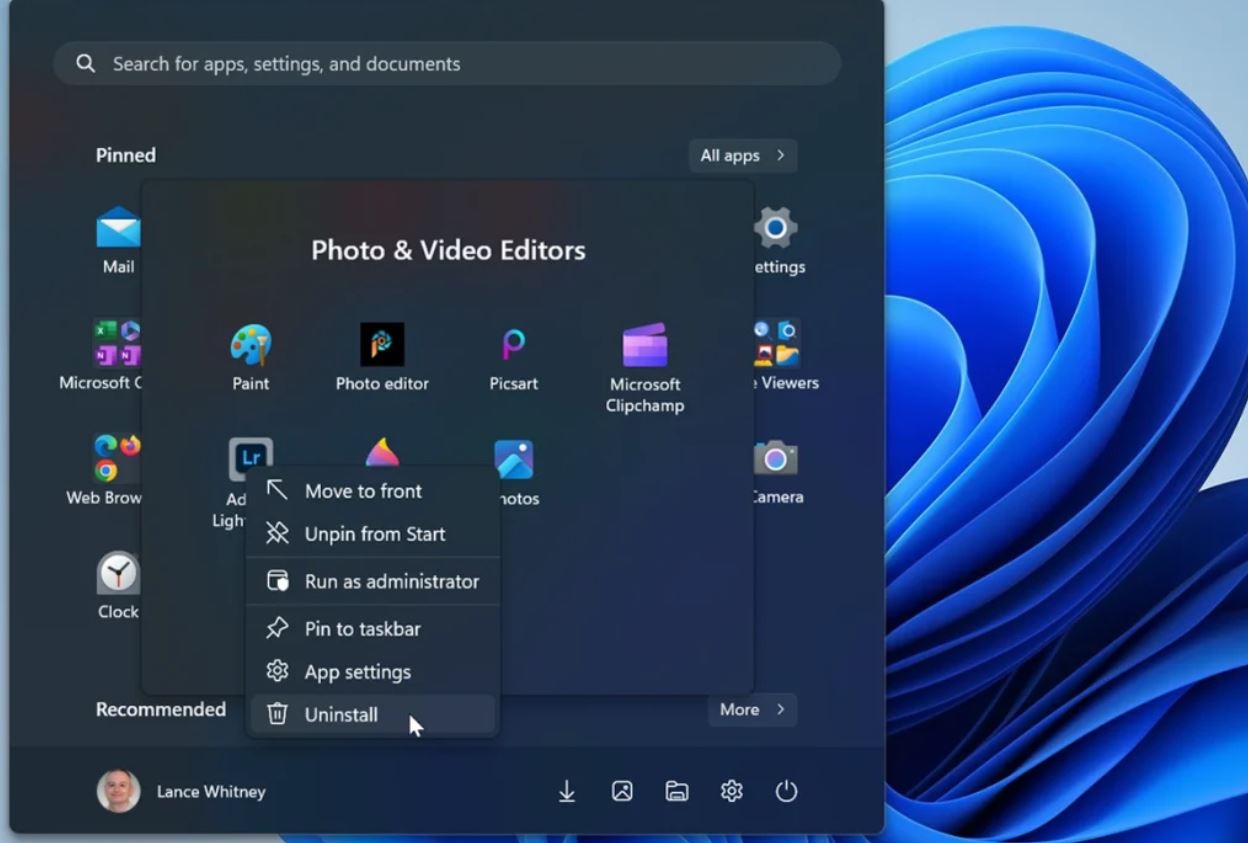The height and width of the screenshot is (843, 1248).
Task: Click the magnifier icon in search box
Action: pyautogui.click(x=86, y=64)
